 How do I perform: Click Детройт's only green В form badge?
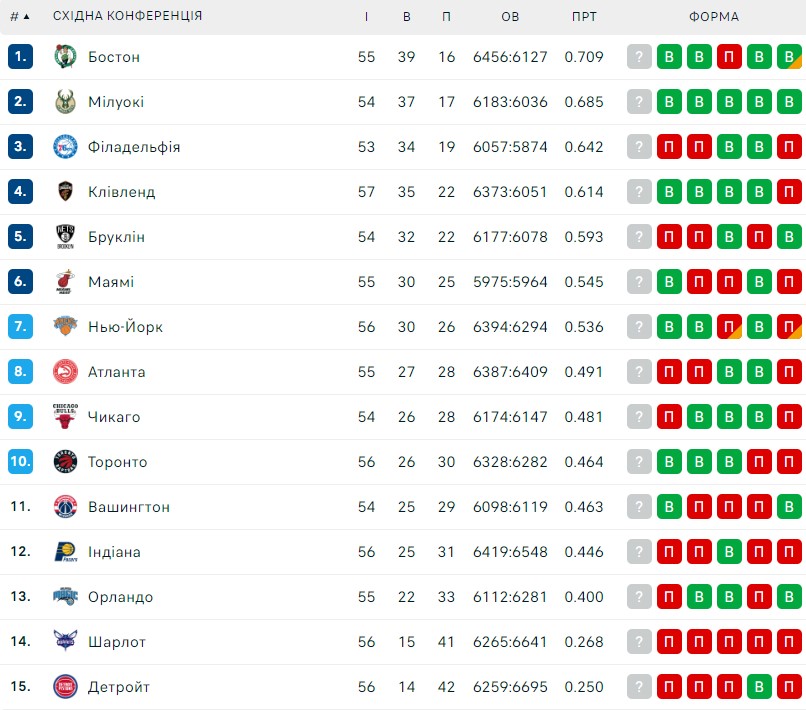(x=759, y=686)
